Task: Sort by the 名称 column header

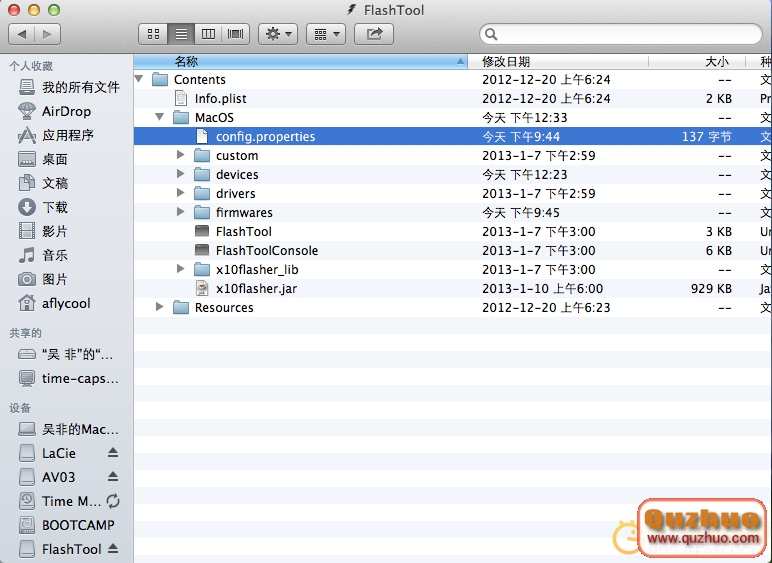Action: (x=300, y=62)
